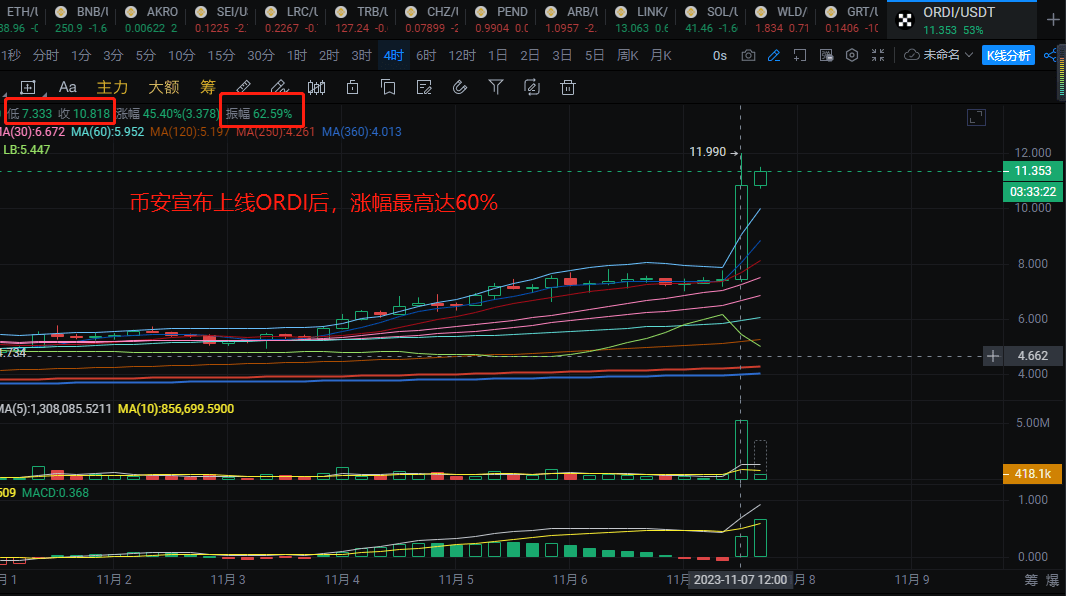Click the settings hexagon icon
The width and height of the screenshot is (1066, 596).
pyautogui.click(x=850, y=55)
